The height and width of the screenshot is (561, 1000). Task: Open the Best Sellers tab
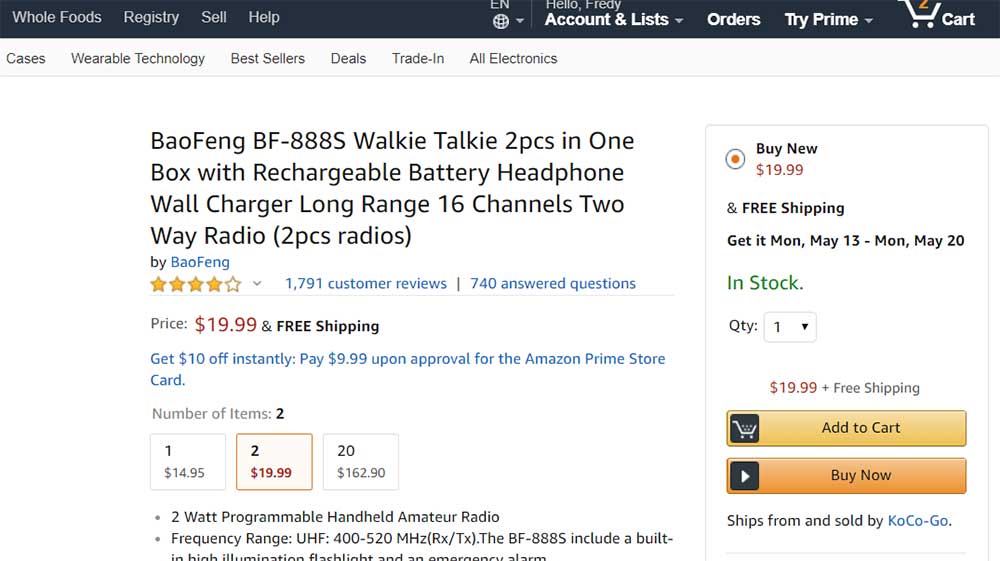(268, 58)
